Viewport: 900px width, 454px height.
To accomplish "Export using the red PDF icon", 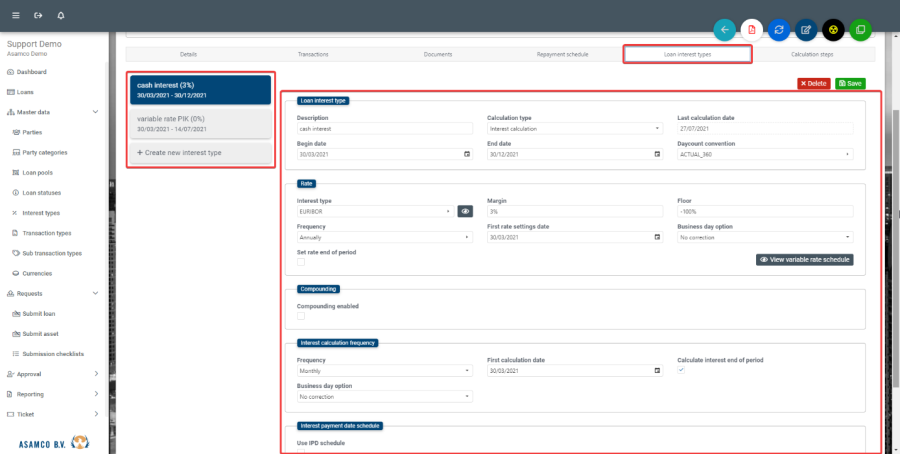I will tap(752, 30).
